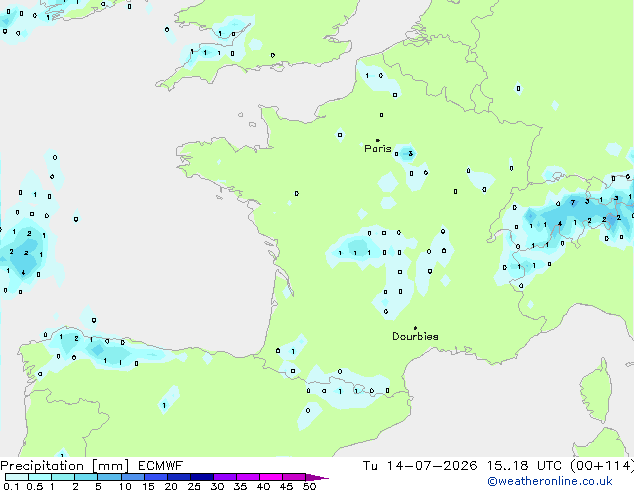Image resolution: width=634 pixels, height=490 pixels.
Task: Select the 2–5 mm legend swatch
Action: (86, 477)
